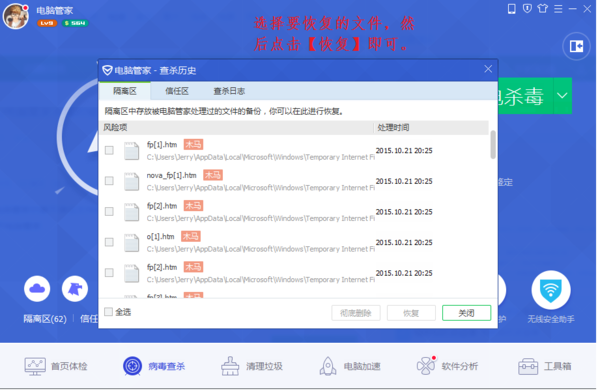Click the file icon of o[1].htm
The width and height of the screenshot is (600, 391).
tap(131, 243)
